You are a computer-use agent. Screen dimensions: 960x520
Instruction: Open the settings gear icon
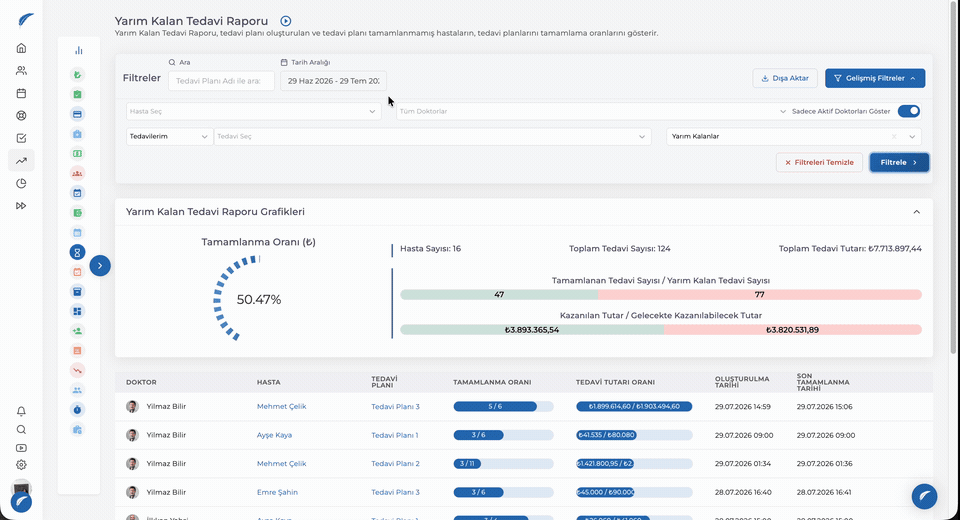click(21, 465)
